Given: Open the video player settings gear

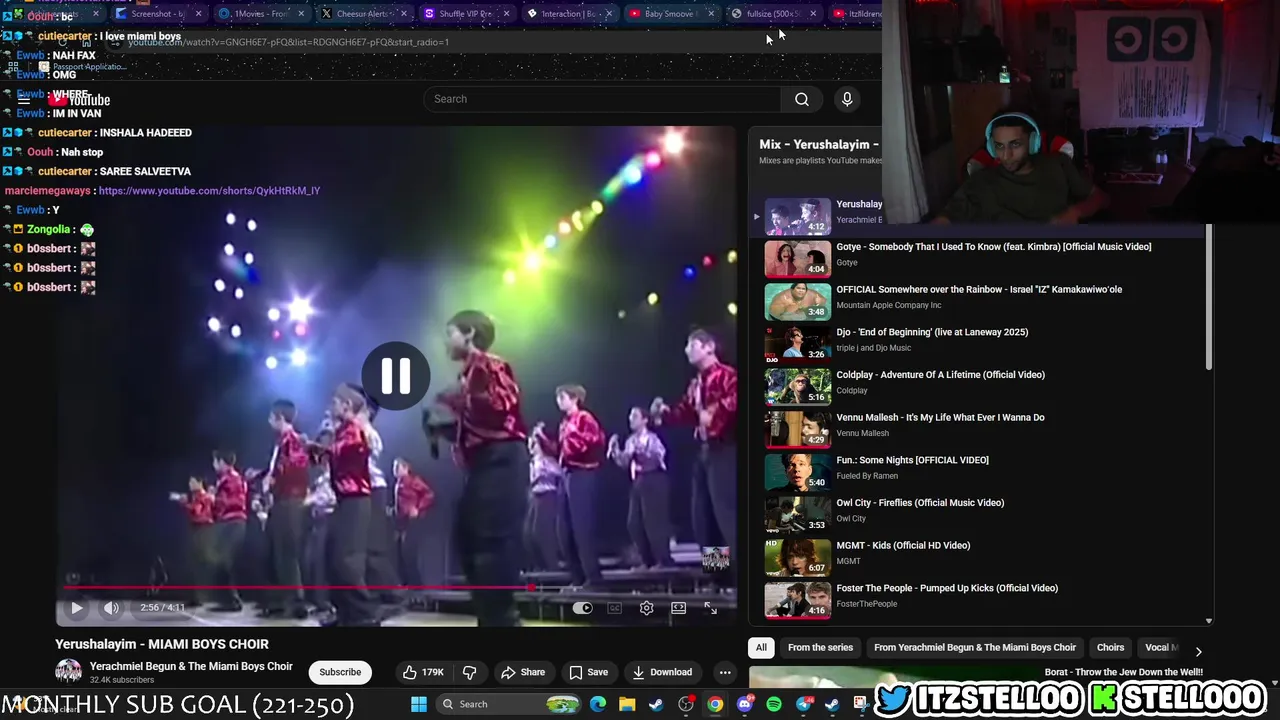Looking at the screenshot, I should click(647, 608).
